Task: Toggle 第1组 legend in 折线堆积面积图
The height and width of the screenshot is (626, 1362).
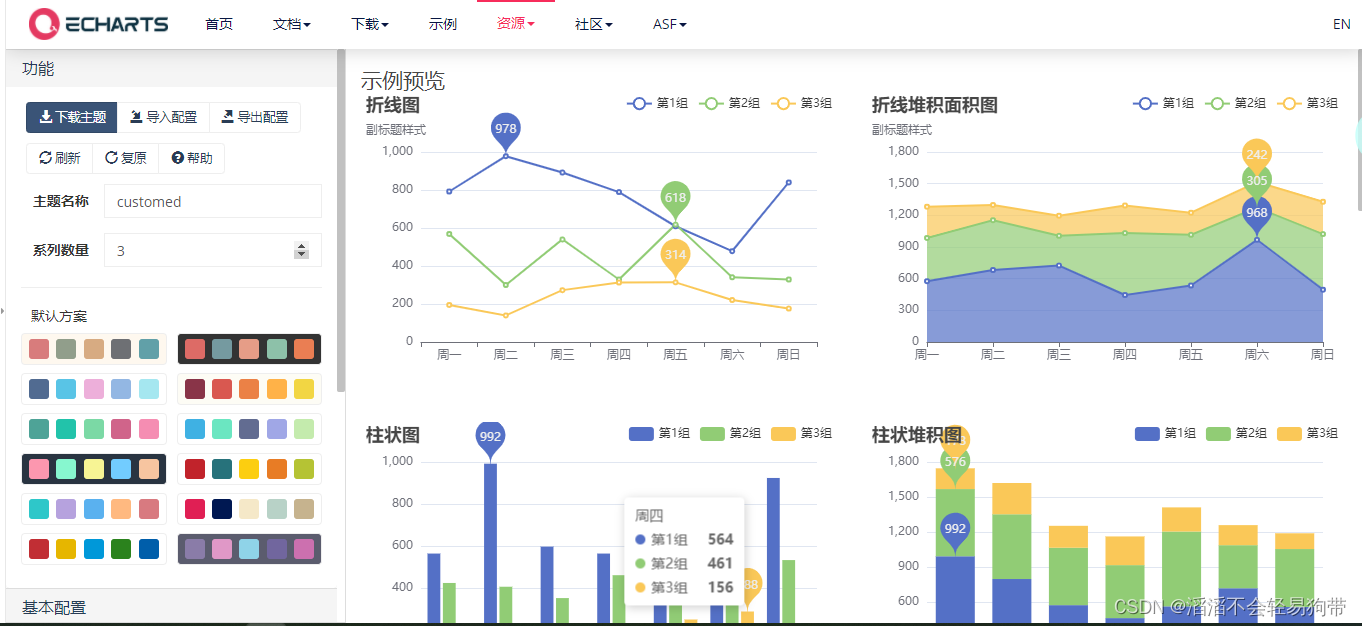Action: click(1163, 103)
